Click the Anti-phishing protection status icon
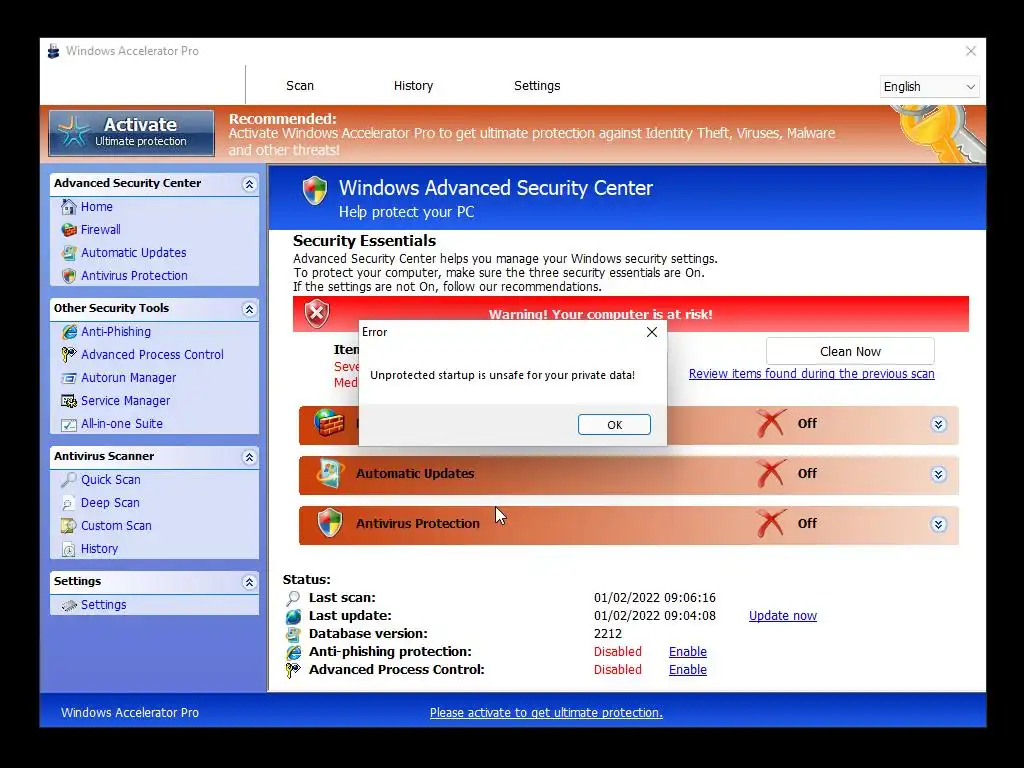Viewport: 1024px width, 768px height. coord(293,652)
